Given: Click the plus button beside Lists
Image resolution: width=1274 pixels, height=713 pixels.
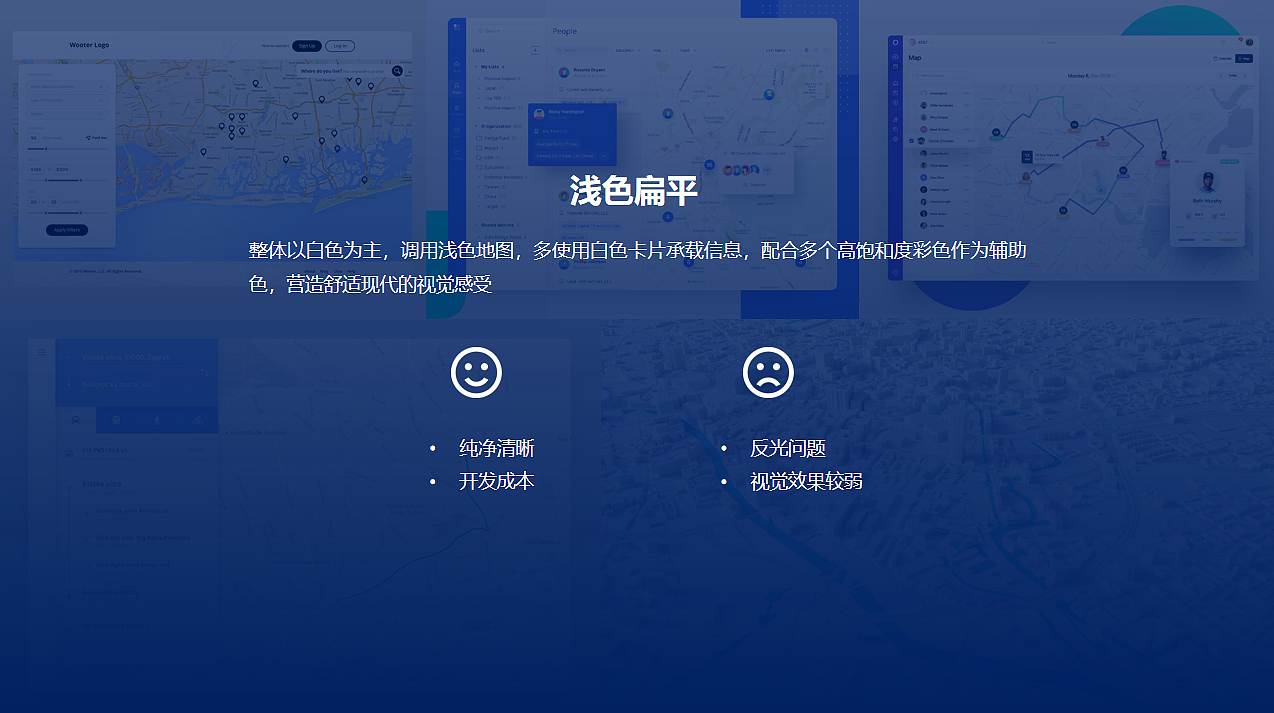Looking at the screenshot, I should pyautogui.click(x=535, y=50).
